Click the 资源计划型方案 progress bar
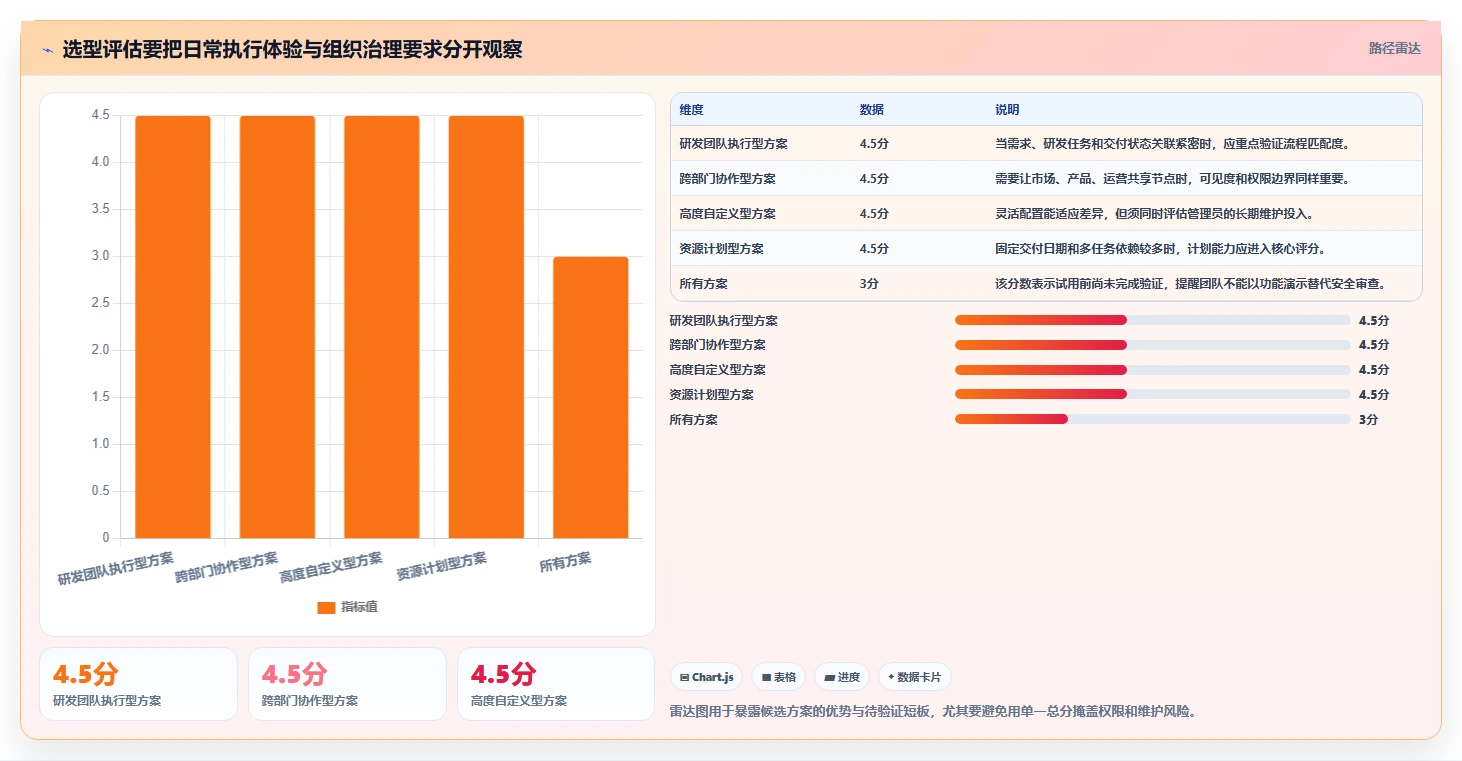The image size is (1462, 761). [x=1152, y=395]
